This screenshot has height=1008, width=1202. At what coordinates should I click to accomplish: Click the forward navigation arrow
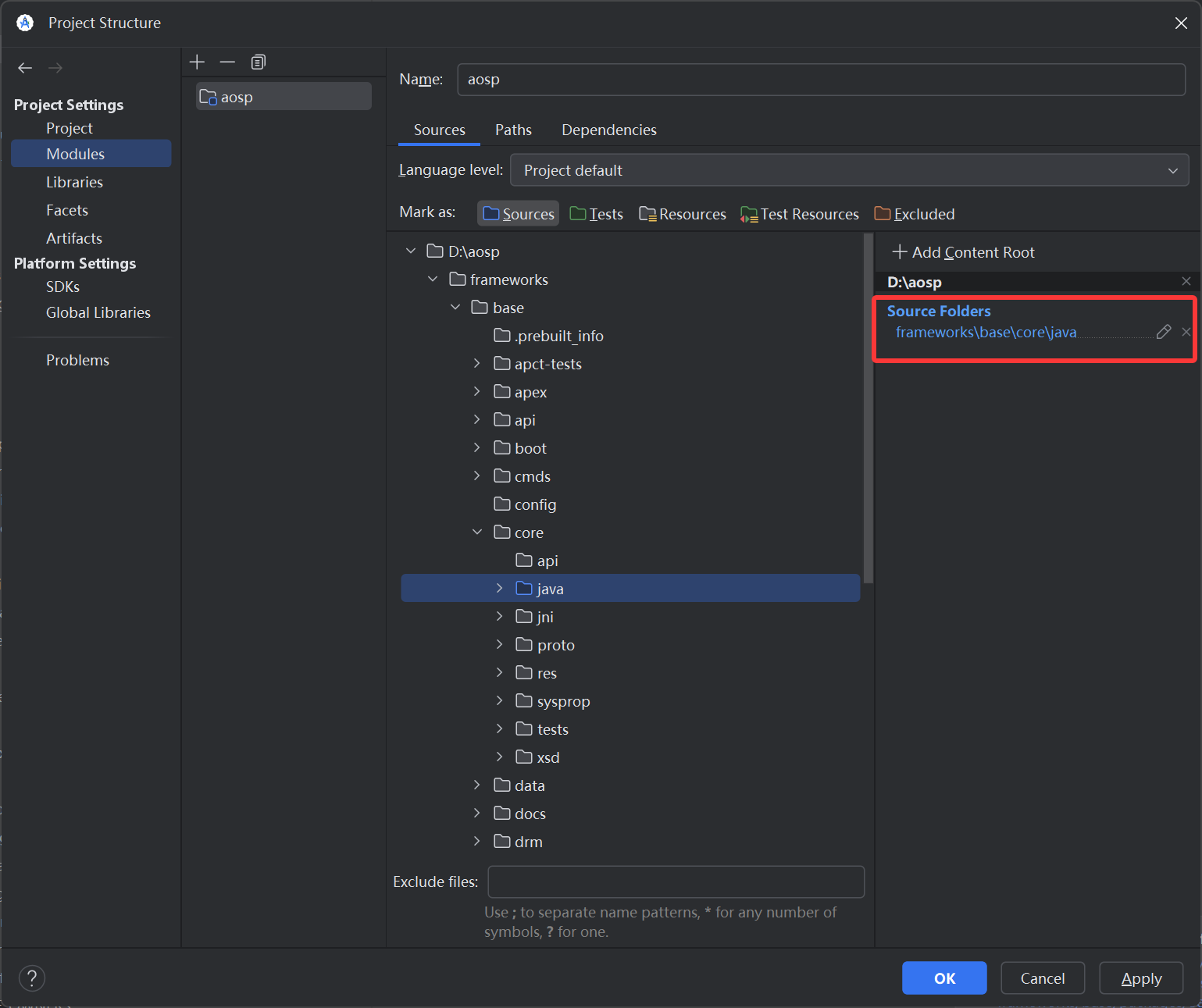[55, 68]
